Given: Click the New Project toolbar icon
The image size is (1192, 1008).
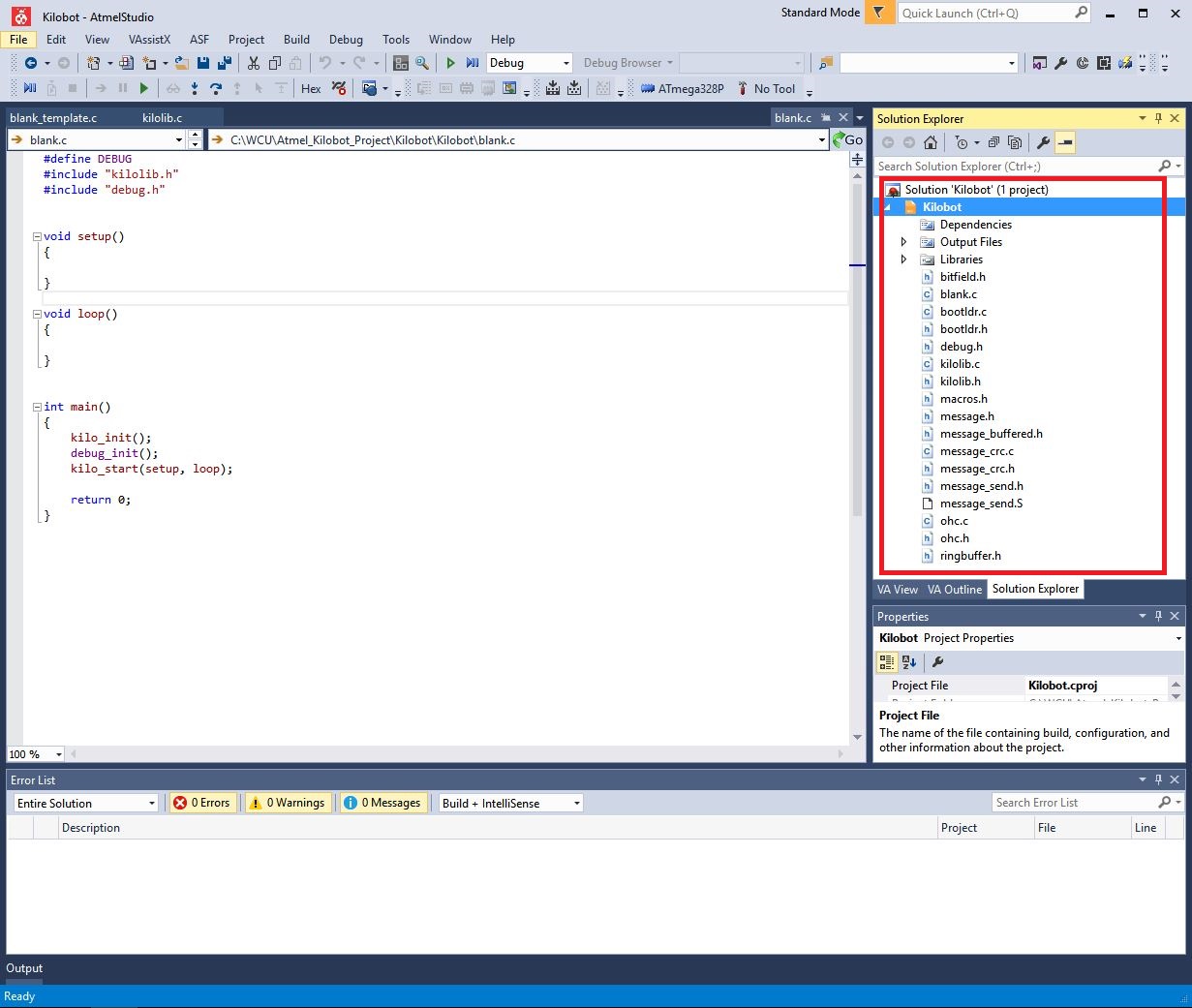Looking at the screenshot, I should [93, 63].
